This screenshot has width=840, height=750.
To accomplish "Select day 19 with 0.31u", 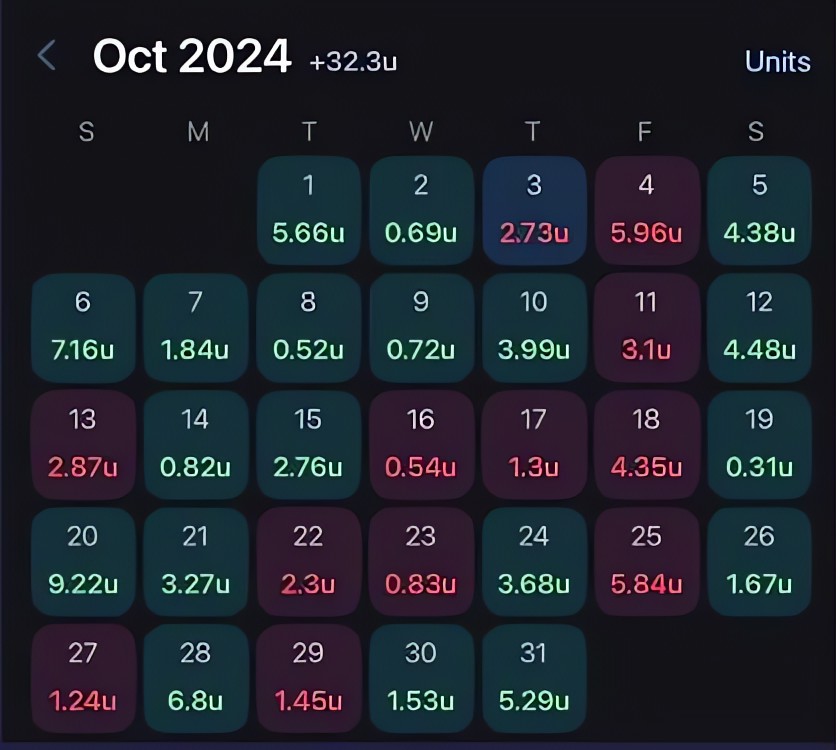I will pyautogui.click(x=760, y=445).
